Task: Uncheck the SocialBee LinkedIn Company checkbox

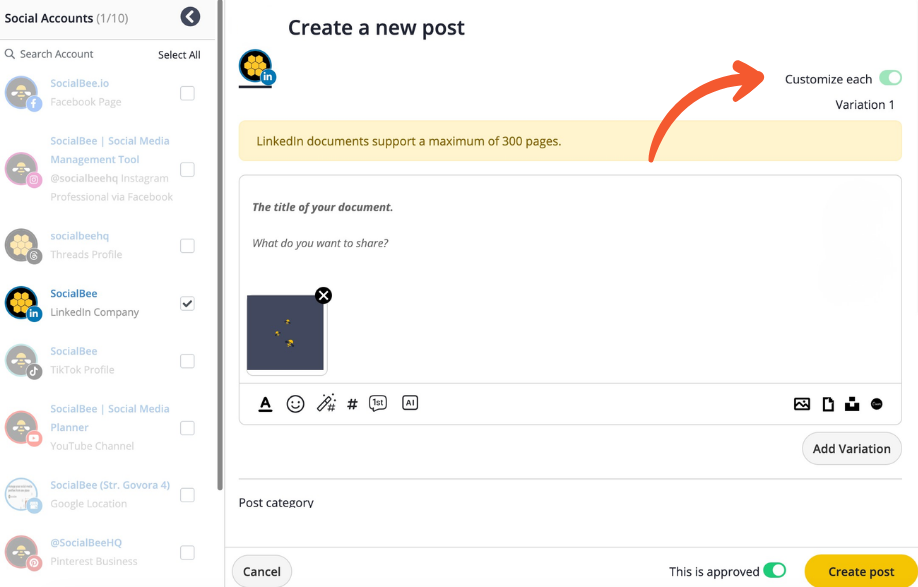Action: 187,303
